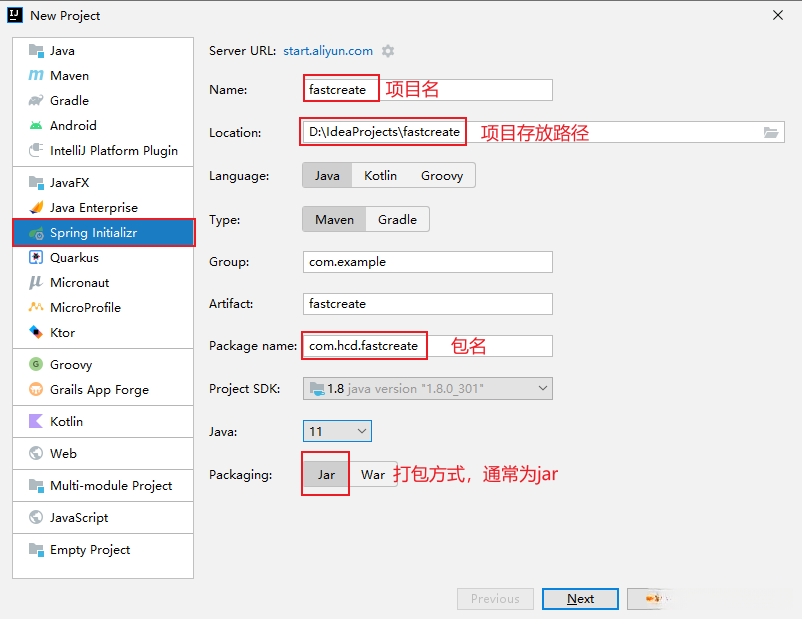Select Quarkus label in generator list
Screen dimensions: 802x619
pos(74,257)
